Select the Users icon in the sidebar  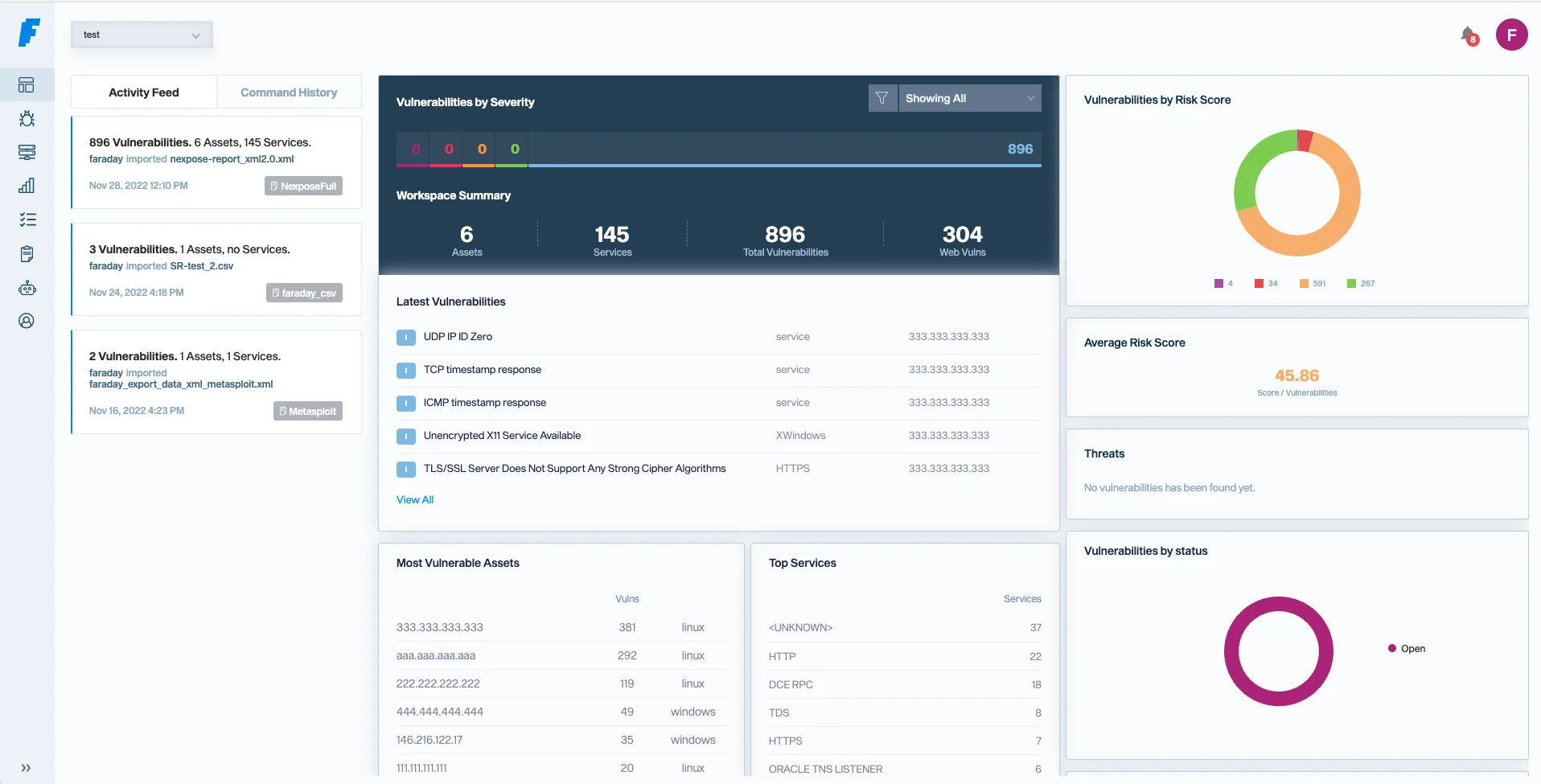pyautogui.click(x=27, y=321)
